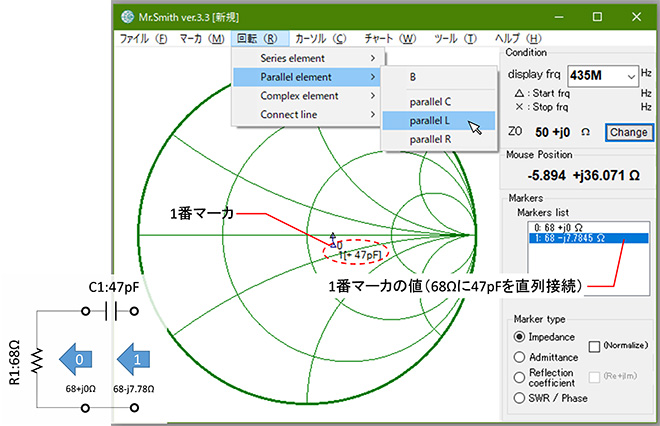This screenshot has width=660, height=426.
Task: Choose B in the parallel submenu
Action: pos(439,77)
